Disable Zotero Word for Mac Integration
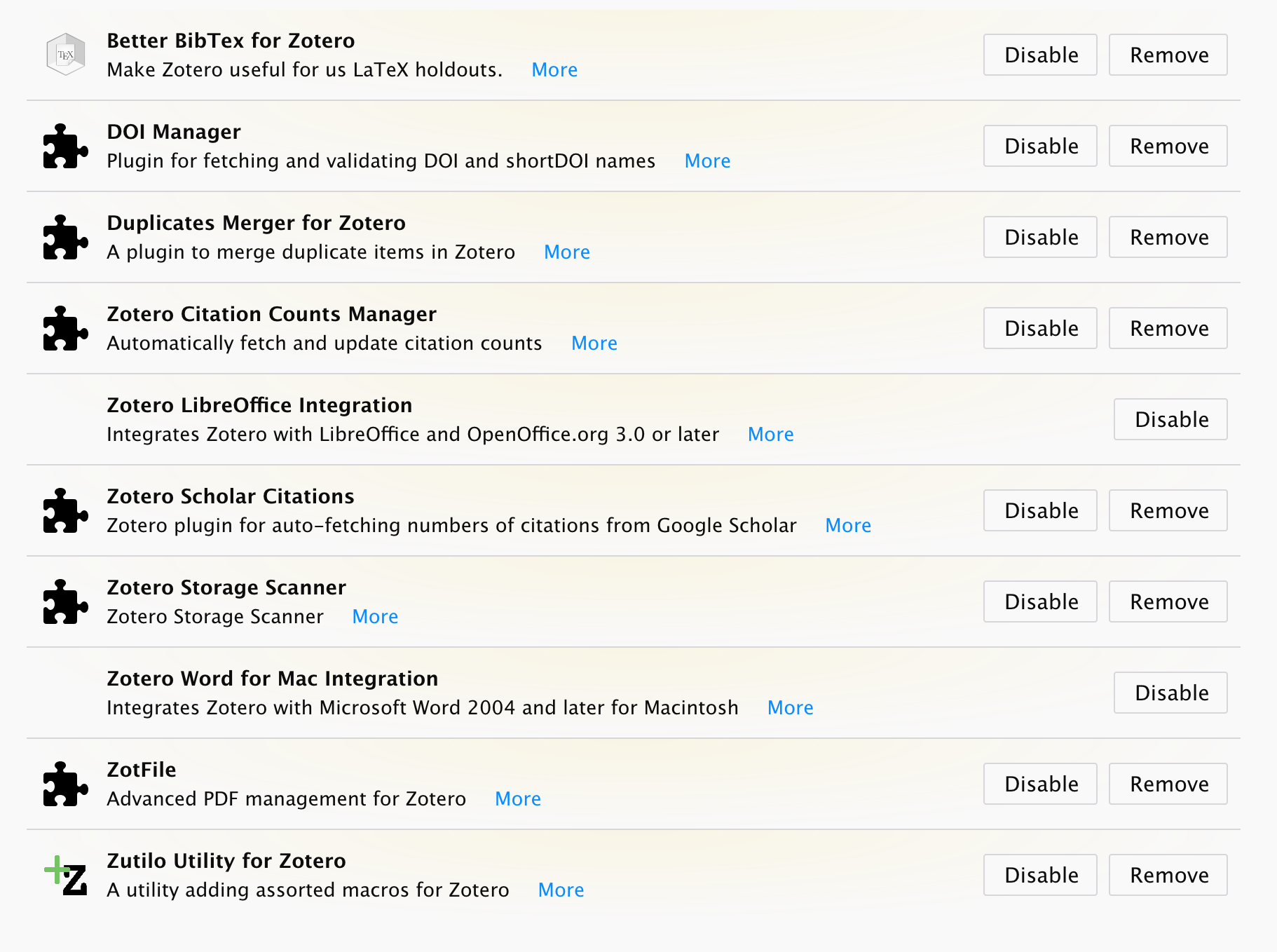Screen dimensions: 1277x952 click(1171, 693)
